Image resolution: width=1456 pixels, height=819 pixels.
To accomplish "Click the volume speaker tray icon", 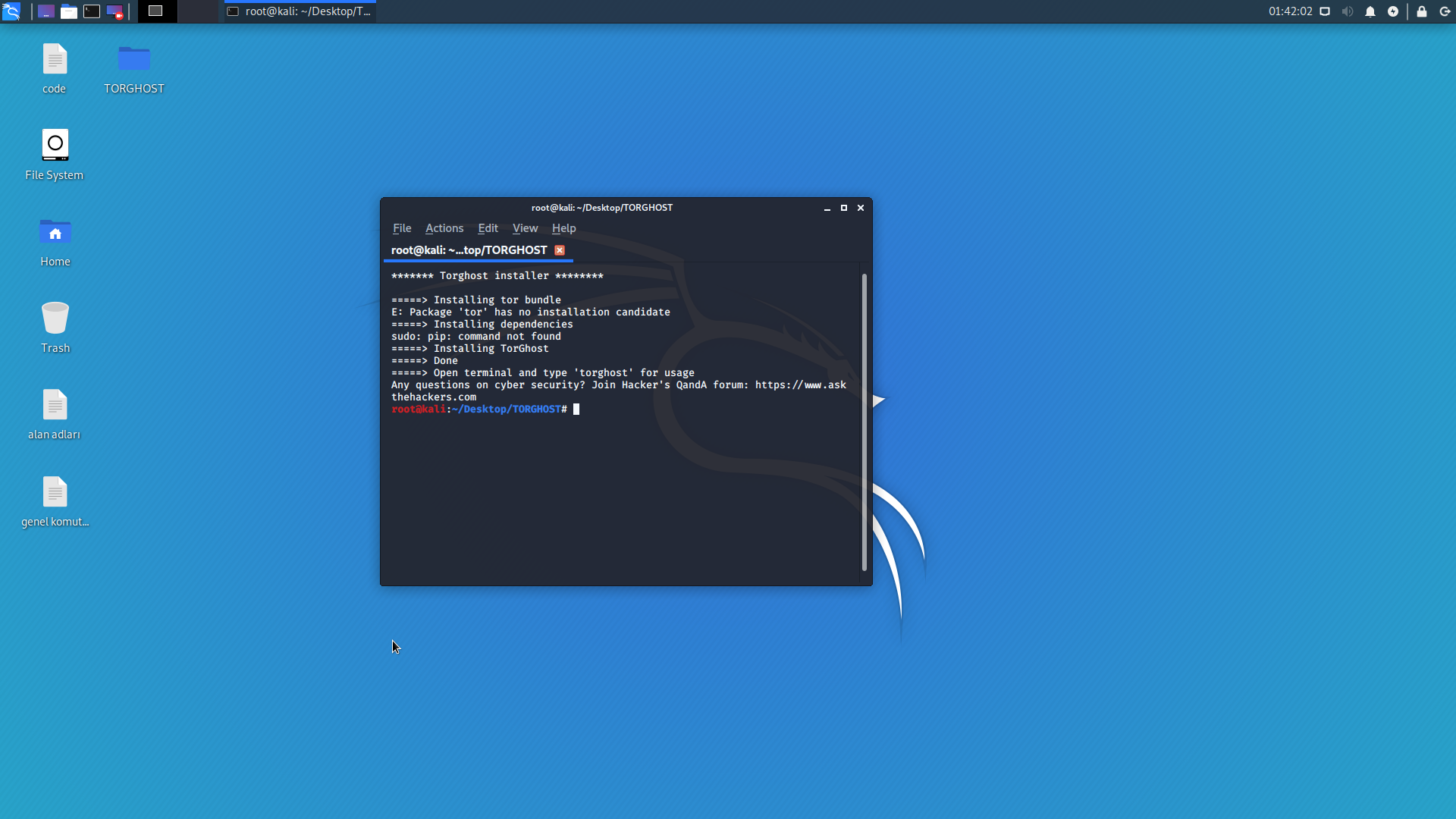I will coord(1348,11).
